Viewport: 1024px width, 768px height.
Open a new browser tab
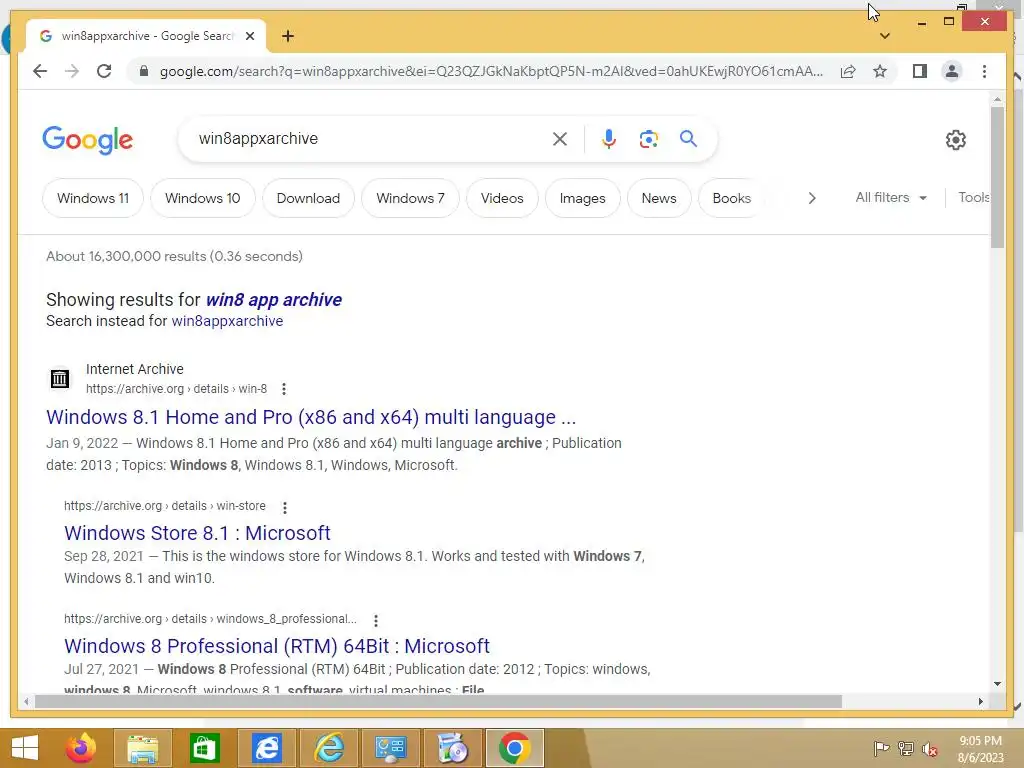click(287, 36)
